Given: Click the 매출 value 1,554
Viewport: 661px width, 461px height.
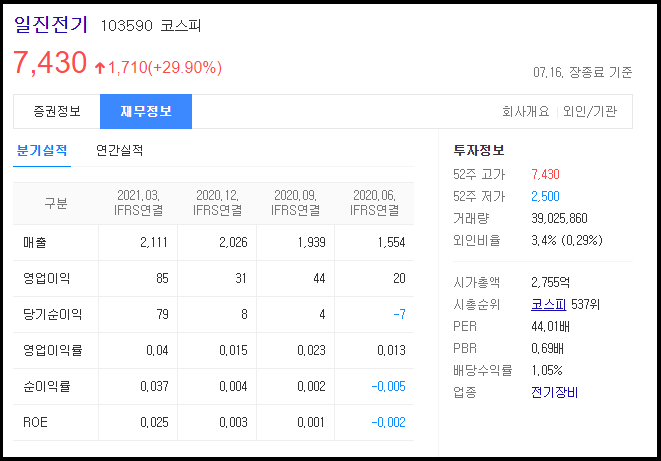Looking at the screenshot, I should pos(391,243).
